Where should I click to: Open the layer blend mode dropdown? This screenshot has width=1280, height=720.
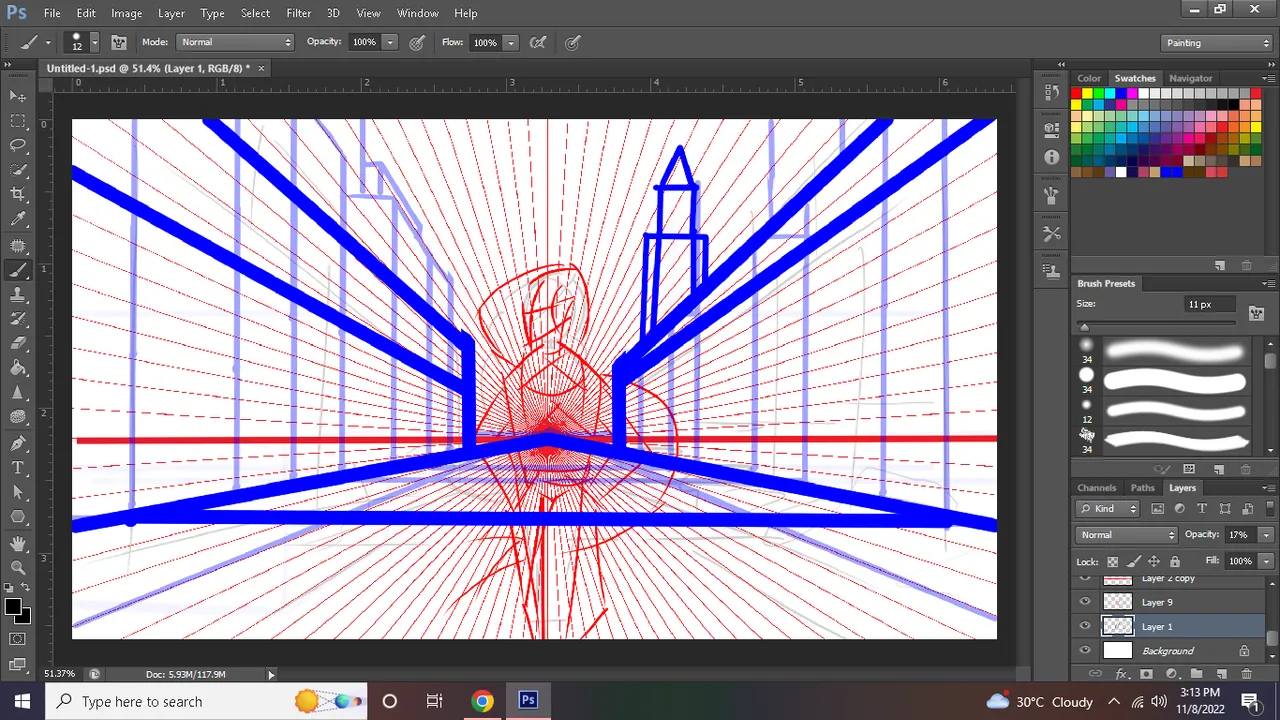(x=1127, y=535)
